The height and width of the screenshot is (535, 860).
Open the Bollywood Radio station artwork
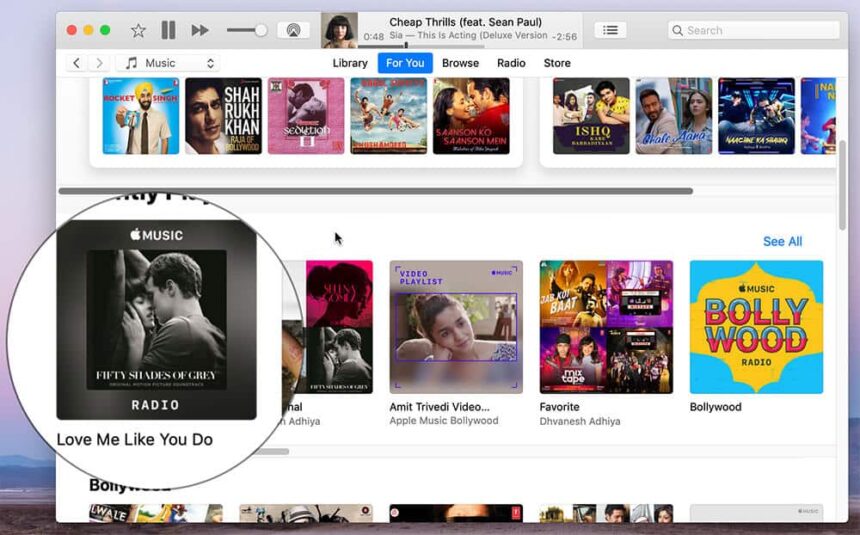tap(756, 327)
